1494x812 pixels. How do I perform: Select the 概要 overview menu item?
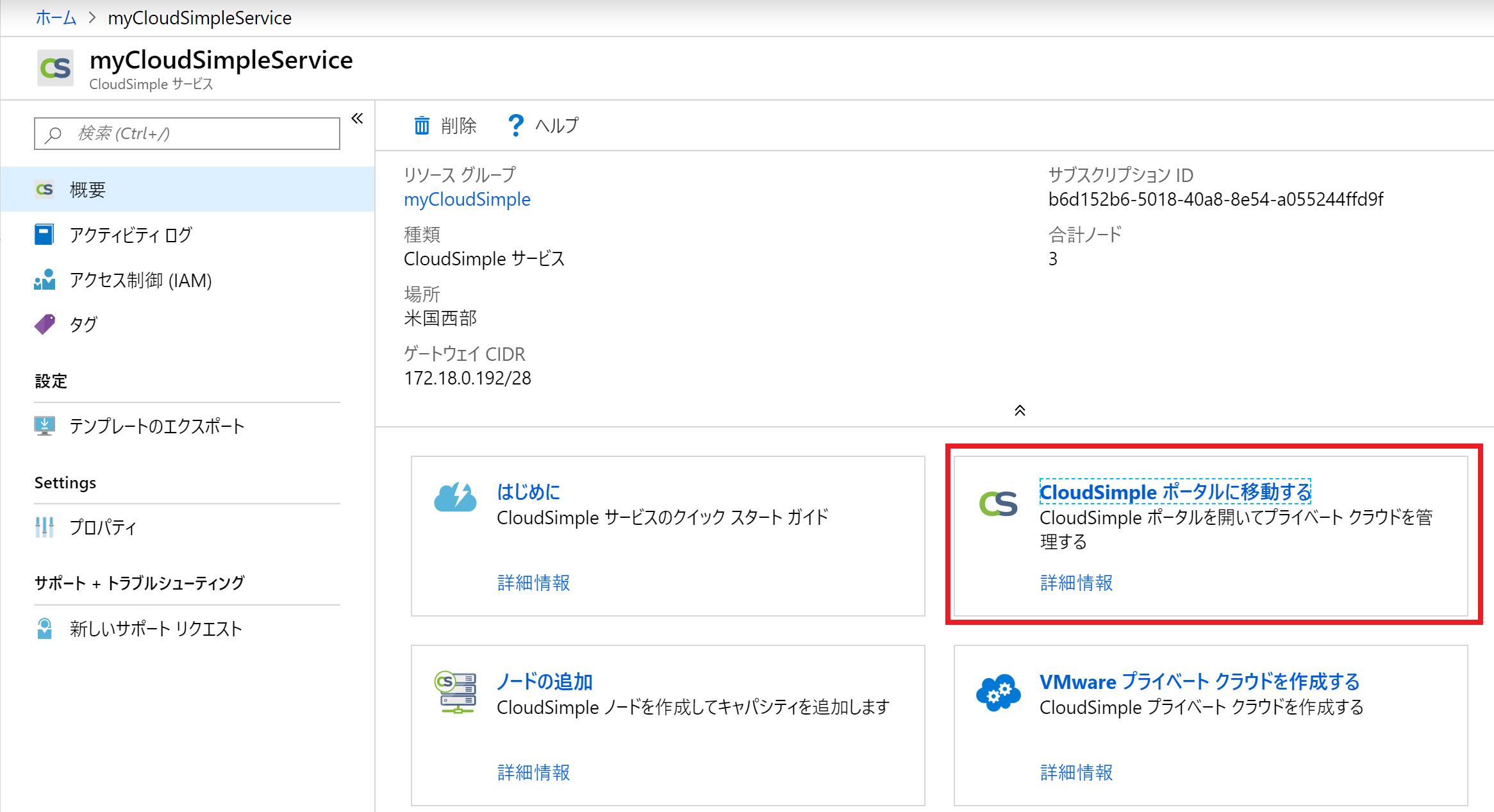(88, 190)
